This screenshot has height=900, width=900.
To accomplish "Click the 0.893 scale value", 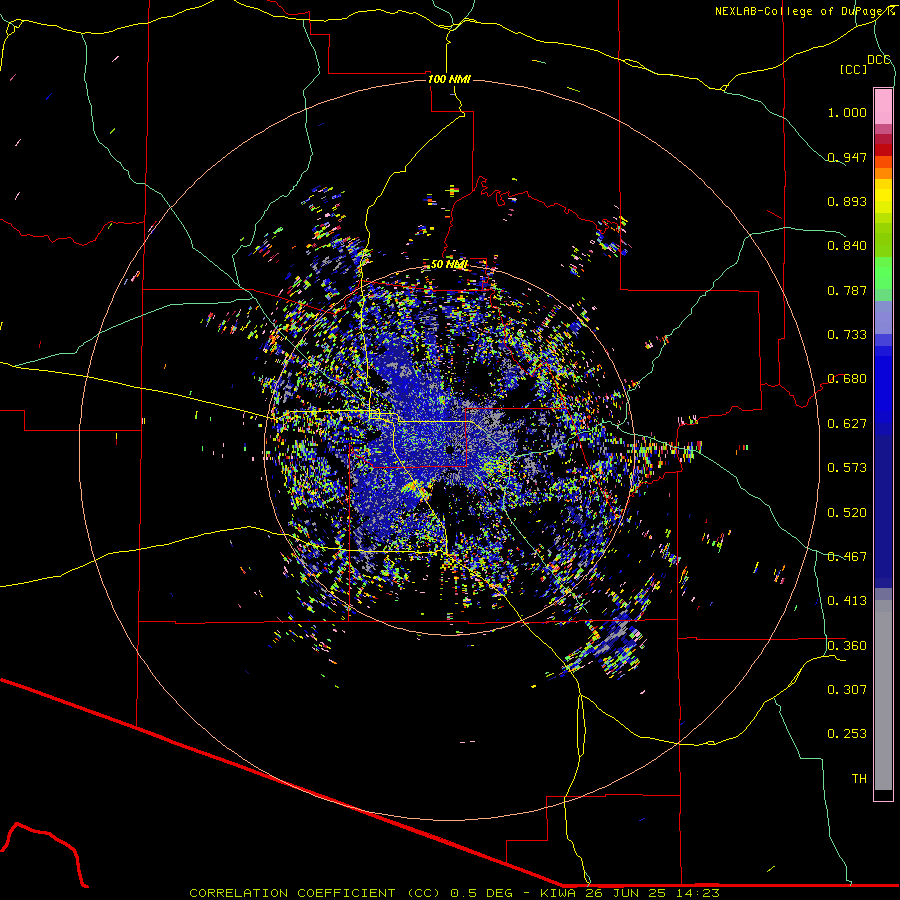I will point(847,201).
